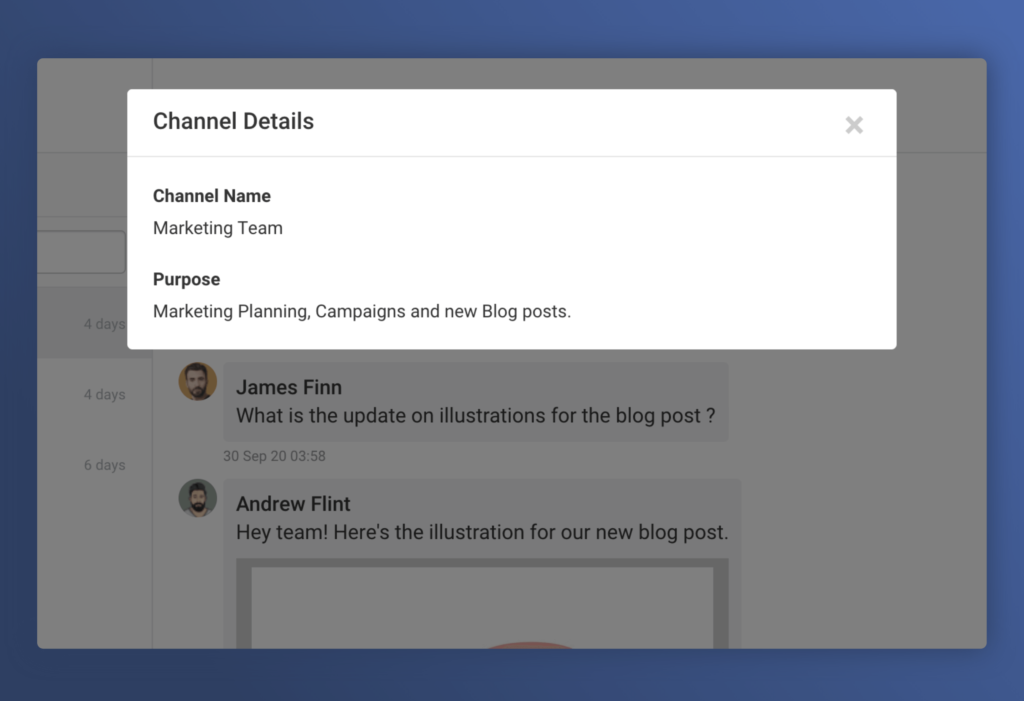Click the 30 Sep 20 03:58 timestamp
This screenshot has height=701, width=1024.
pos(274,456)
